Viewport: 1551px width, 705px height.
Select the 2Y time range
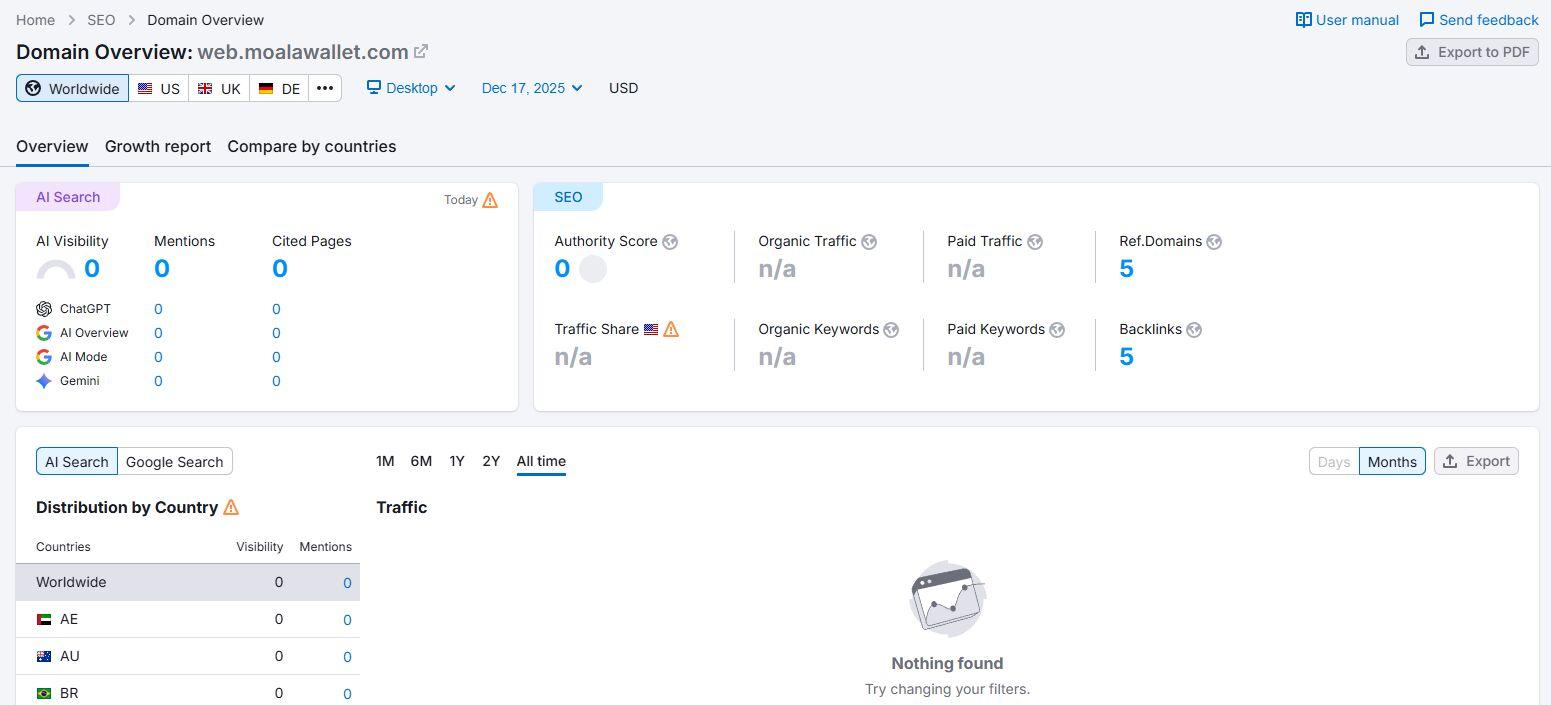pos(491,461)
